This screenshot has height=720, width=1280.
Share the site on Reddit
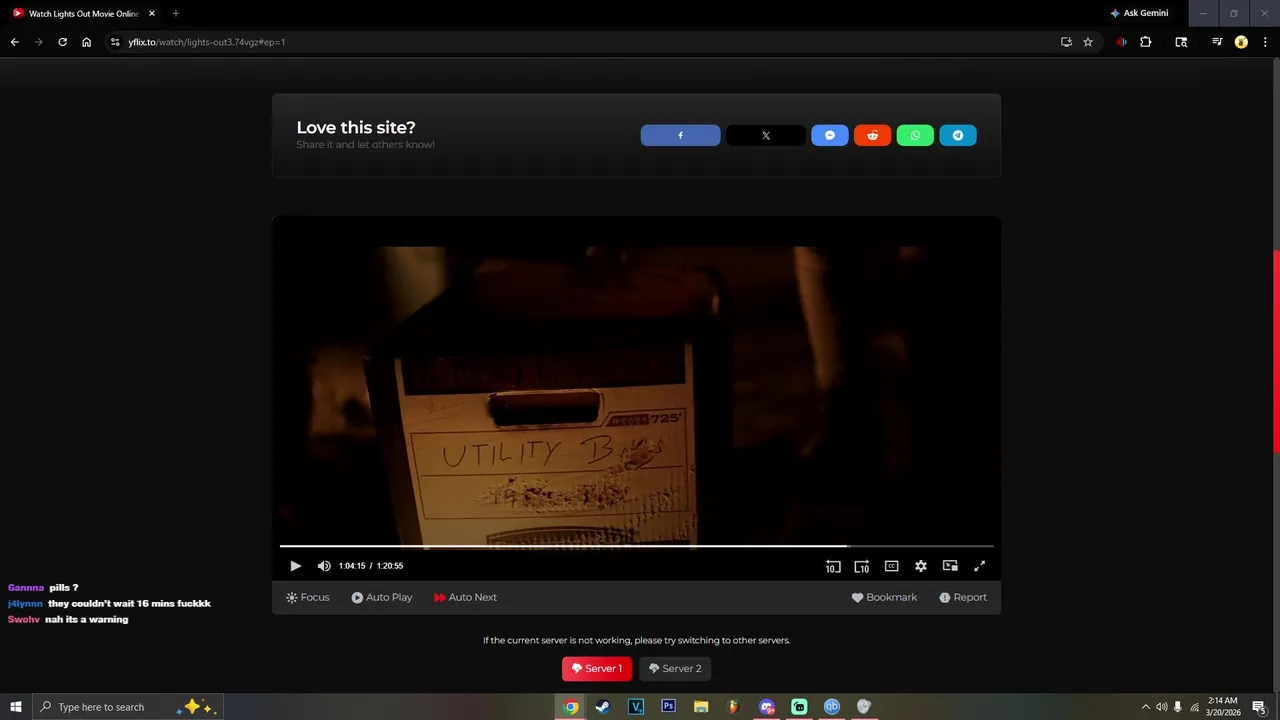[x=873, y=135]
